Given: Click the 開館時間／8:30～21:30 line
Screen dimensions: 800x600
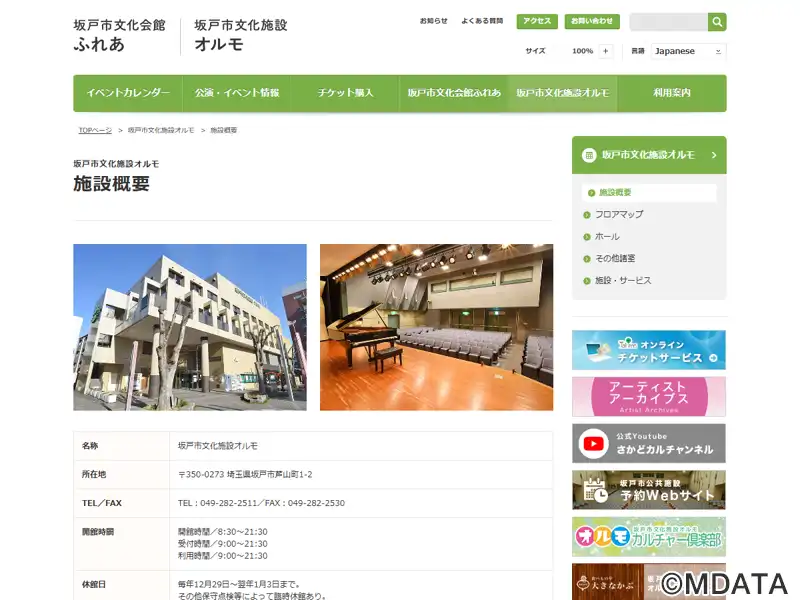Looking at the screenshot, I should 222,532.
